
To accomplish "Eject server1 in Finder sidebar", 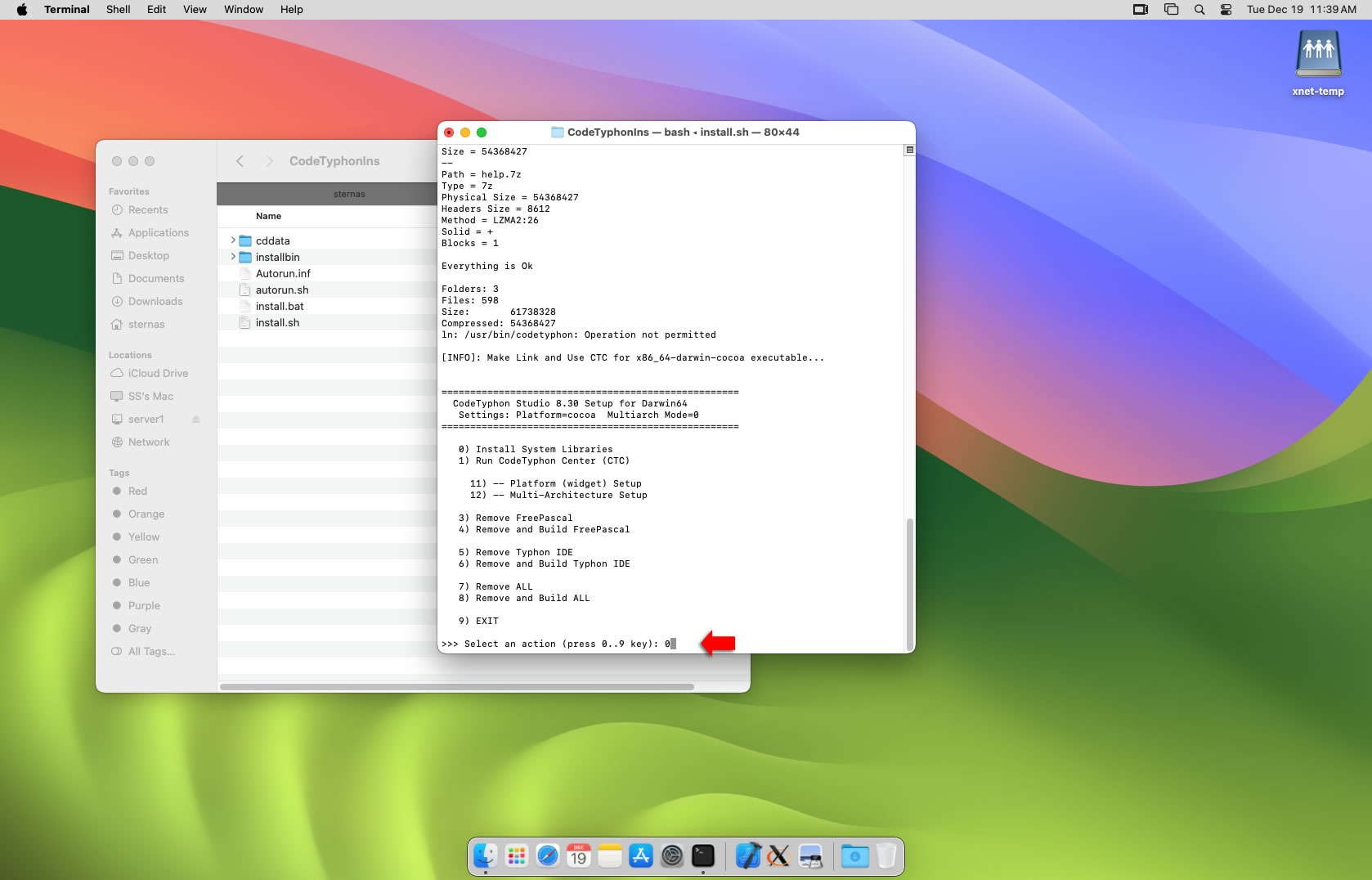I will point(196,420).
